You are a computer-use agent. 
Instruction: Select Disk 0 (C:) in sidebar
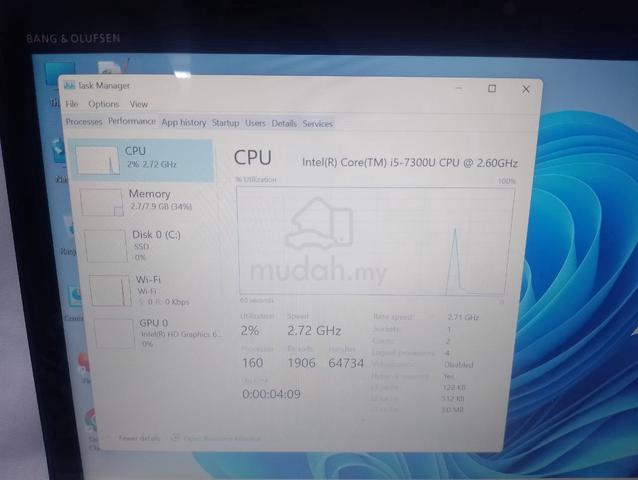(151, 245)
